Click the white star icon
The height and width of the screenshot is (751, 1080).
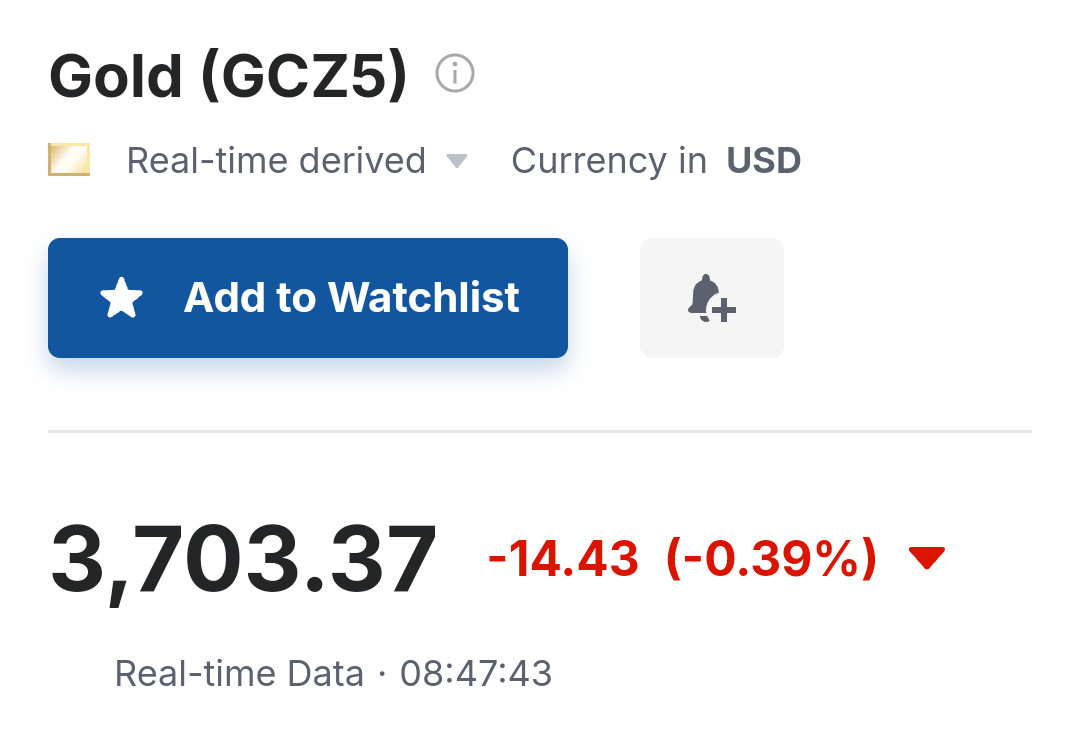click(x=122, y=298)
